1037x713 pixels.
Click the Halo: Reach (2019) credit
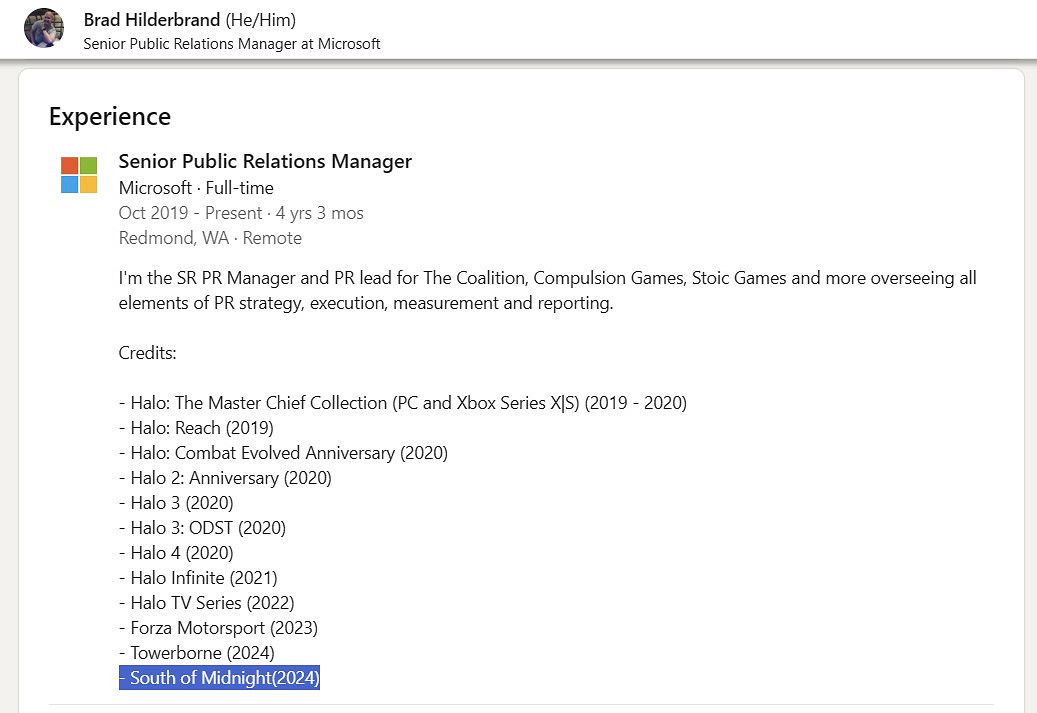[x=196, y=428]
